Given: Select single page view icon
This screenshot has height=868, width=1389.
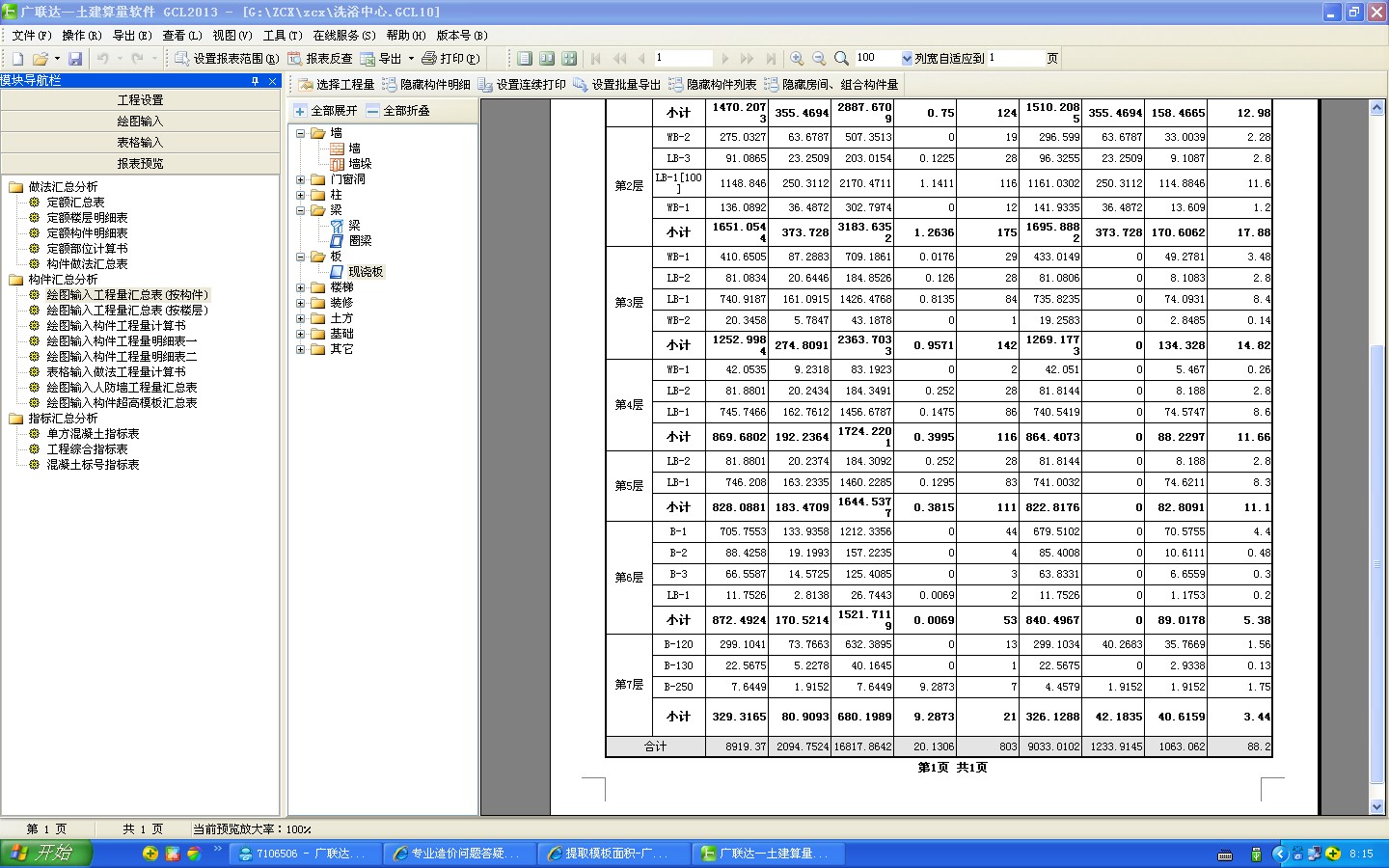Looking at the screenshot, I should coord(525,59).
